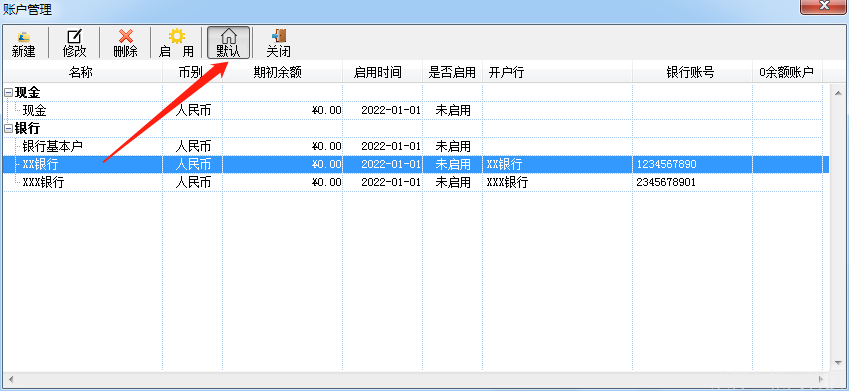The height and width of the screenshot is (391, 849).
Task: Activate account with 启用 sun icon
Action: pyautogui.click(x=176, y=43)
